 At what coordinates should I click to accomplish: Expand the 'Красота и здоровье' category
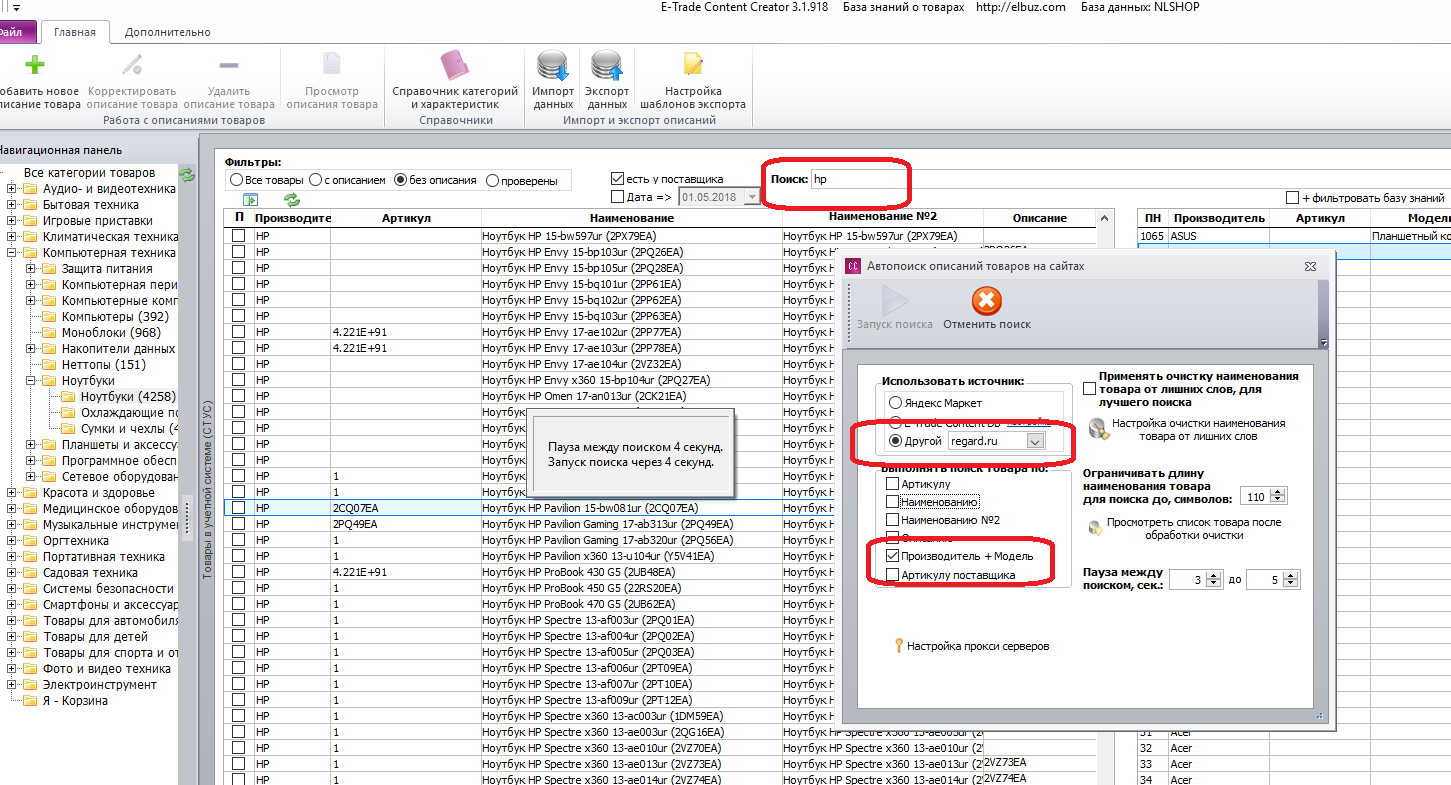click(x=12, y=493)
